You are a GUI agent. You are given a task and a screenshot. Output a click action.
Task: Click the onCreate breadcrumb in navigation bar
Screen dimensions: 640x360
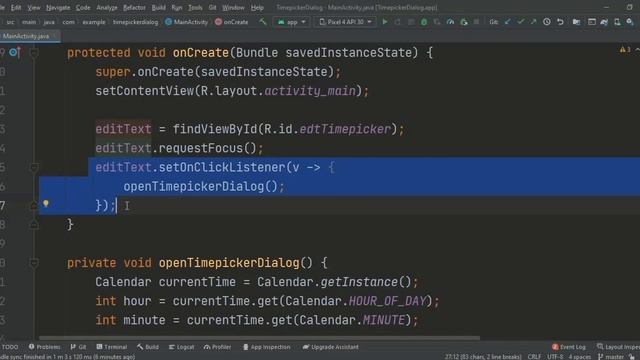point(231,22)
